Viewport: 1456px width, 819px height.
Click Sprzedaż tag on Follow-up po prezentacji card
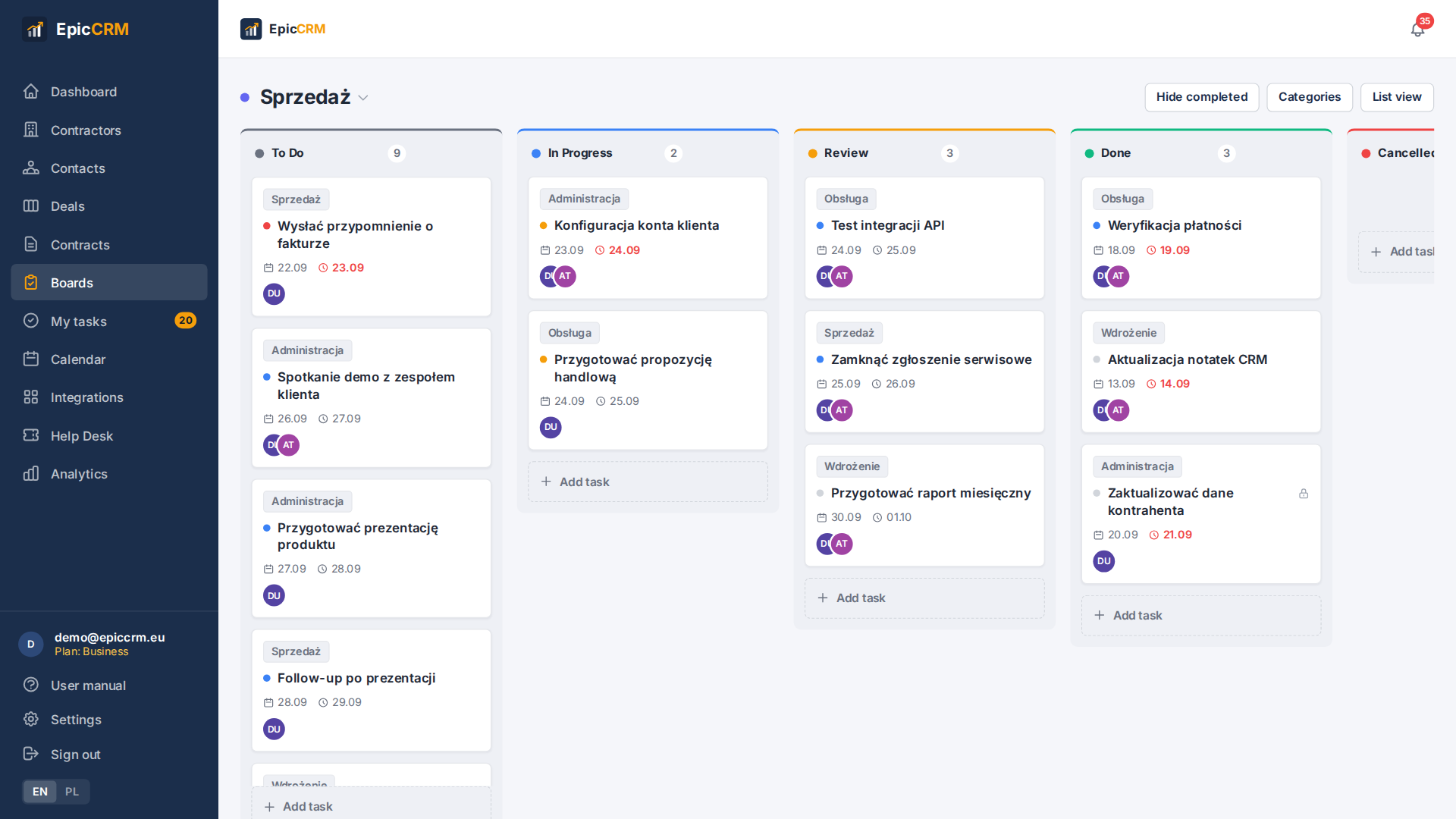296,651
